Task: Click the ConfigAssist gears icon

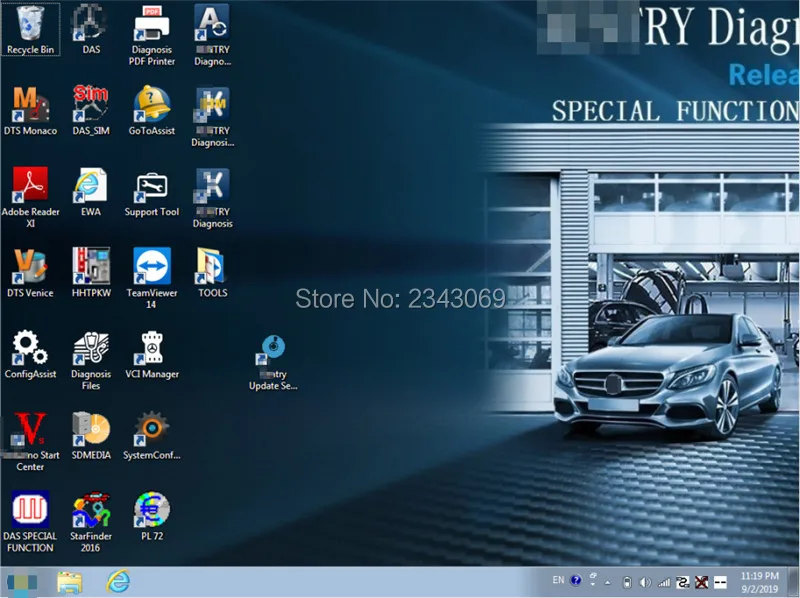Action: point(31,349)
